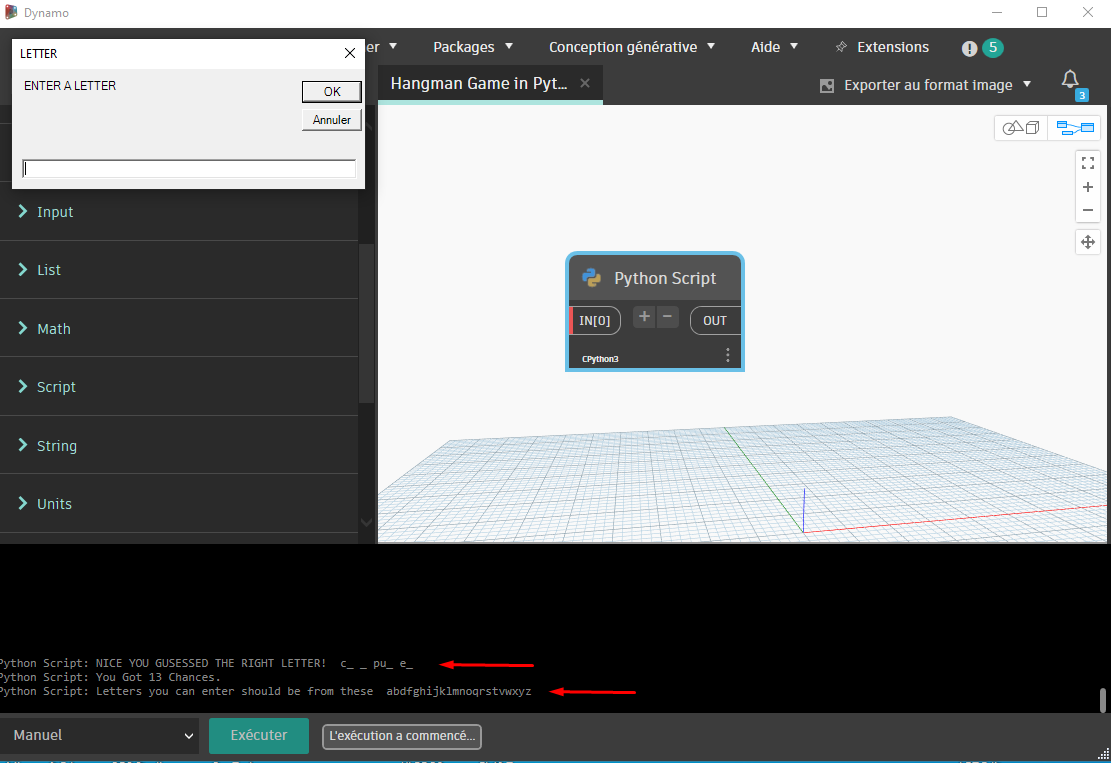Click the CPython3 engine label
The image size is (1111, 763).
600,359
